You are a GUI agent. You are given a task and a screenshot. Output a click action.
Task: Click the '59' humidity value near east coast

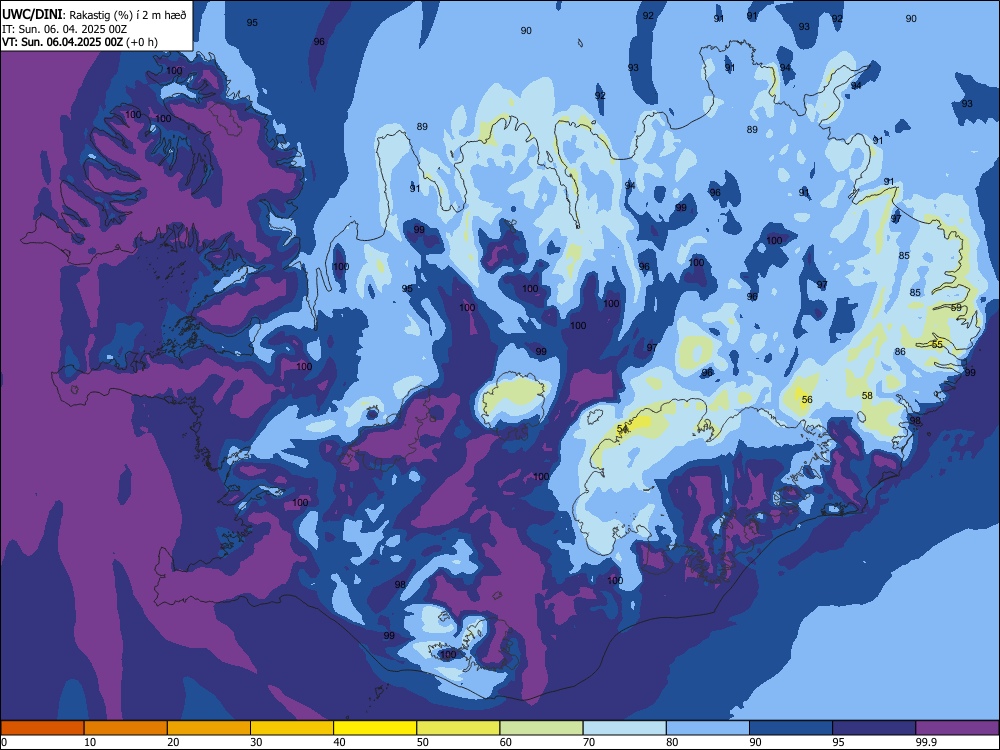[956, 307]
